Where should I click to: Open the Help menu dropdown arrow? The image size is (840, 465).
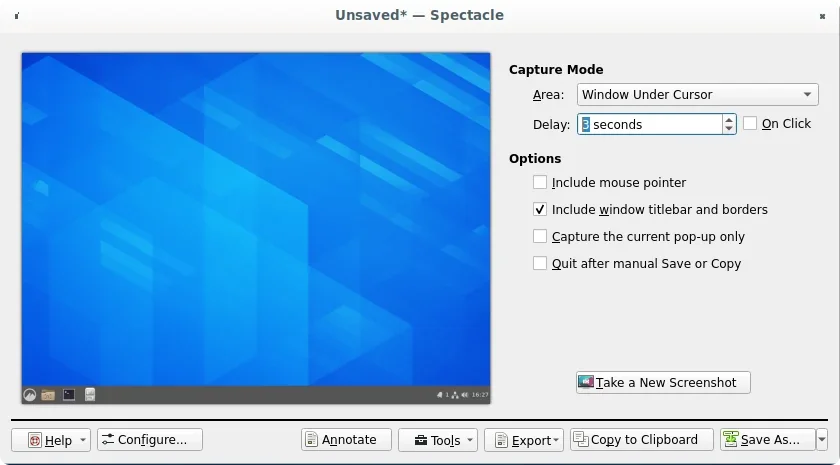coord(82,440)
